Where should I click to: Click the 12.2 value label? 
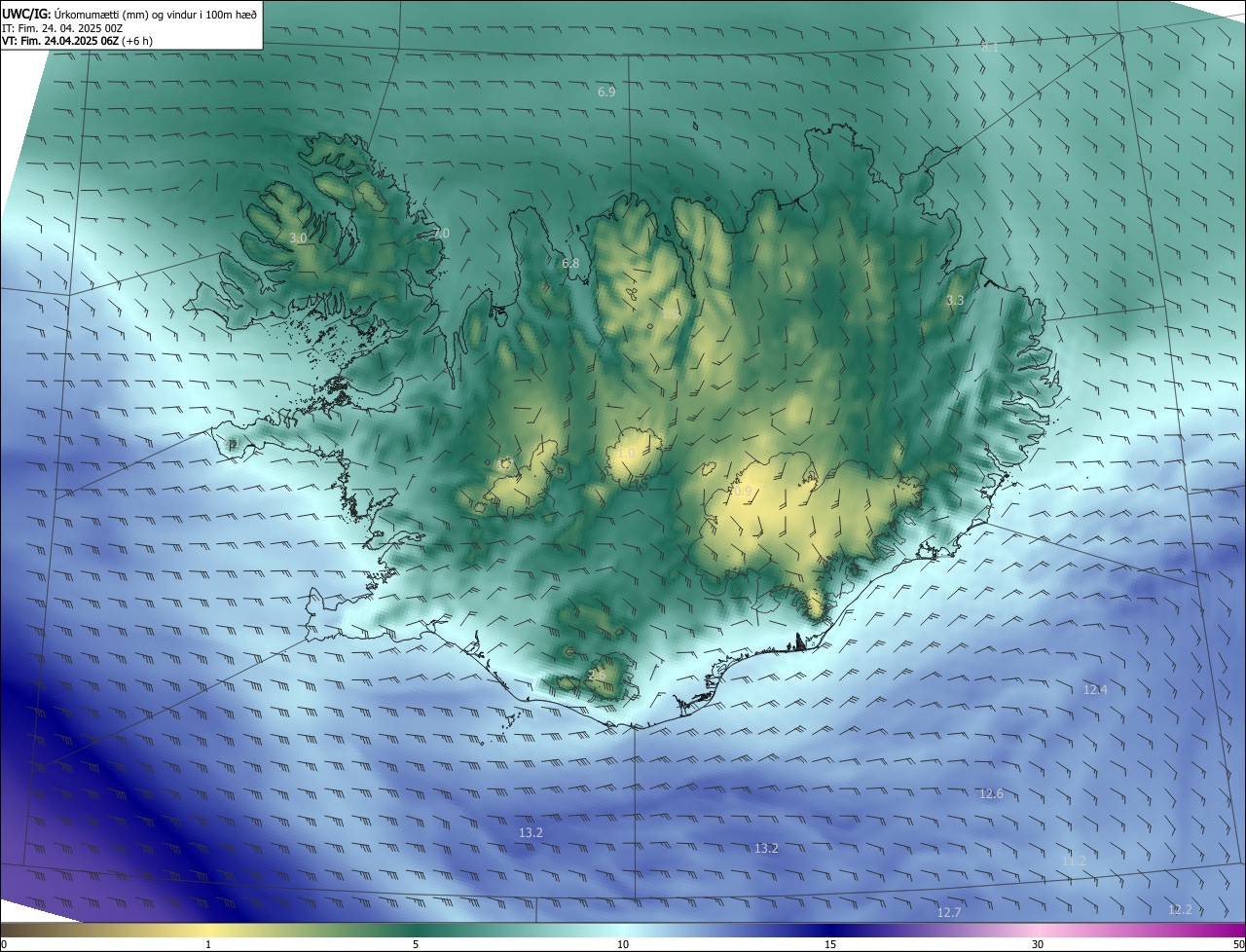tap(1180, 910)
